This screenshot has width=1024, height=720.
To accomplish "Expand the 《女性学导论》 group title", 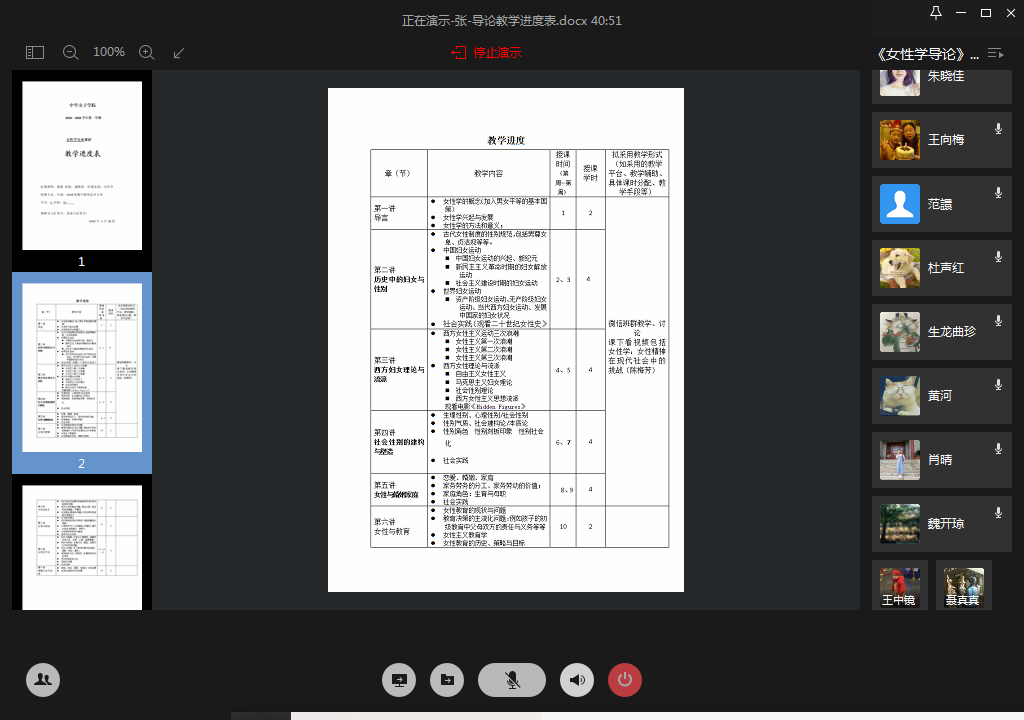I will (926, 53).
